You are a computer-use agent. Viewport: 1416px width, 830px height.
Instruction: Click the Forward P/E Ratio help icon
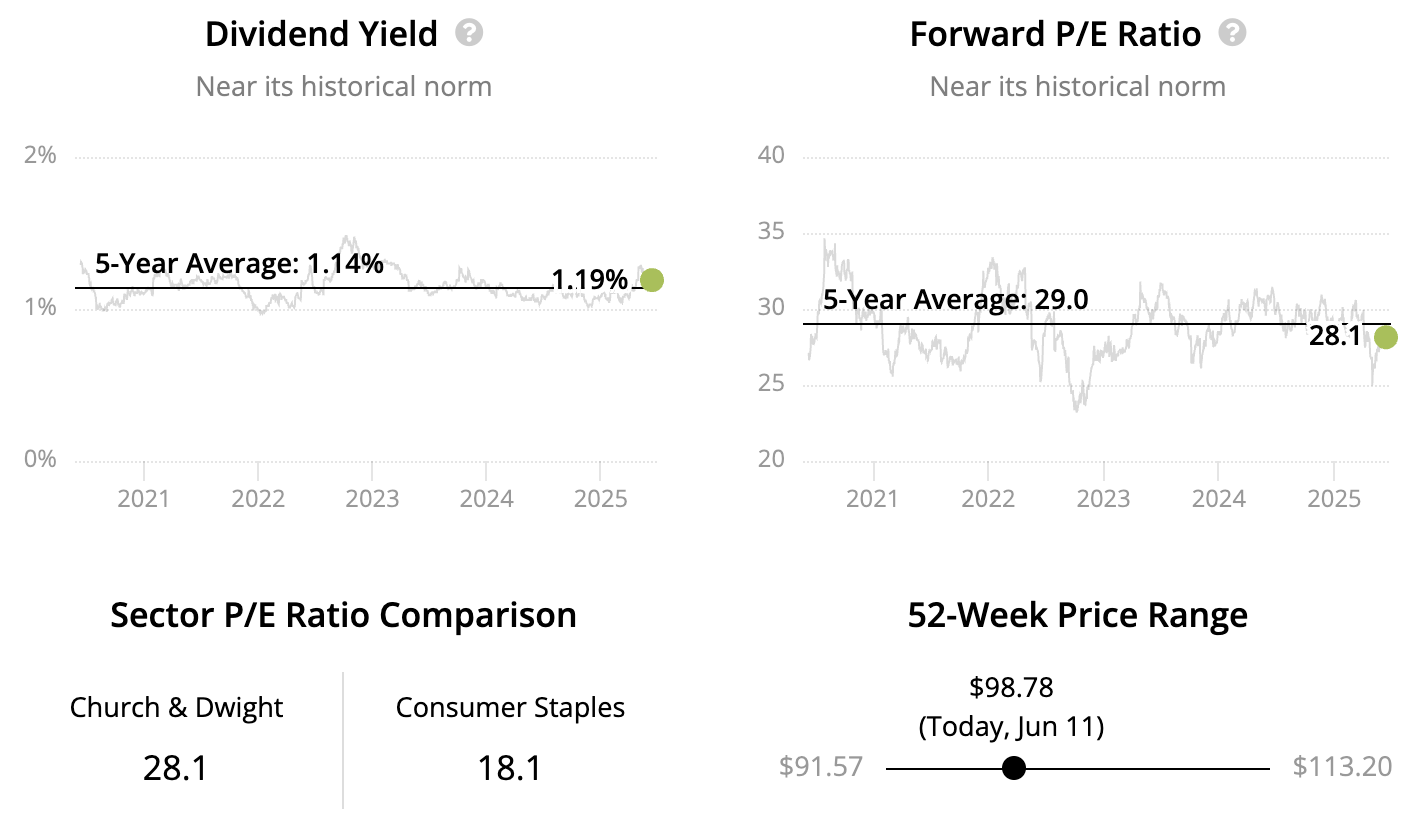[x=1233, y=33]
